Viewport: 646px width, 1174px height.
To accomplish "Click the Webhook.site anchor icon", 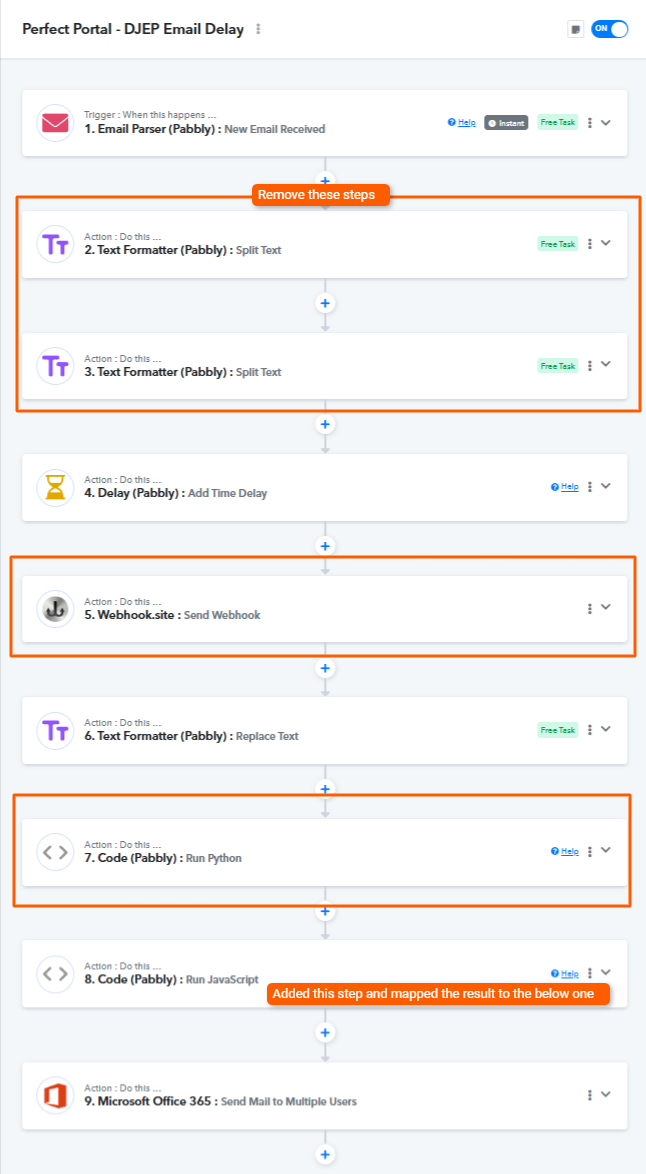I will [54, 608].
